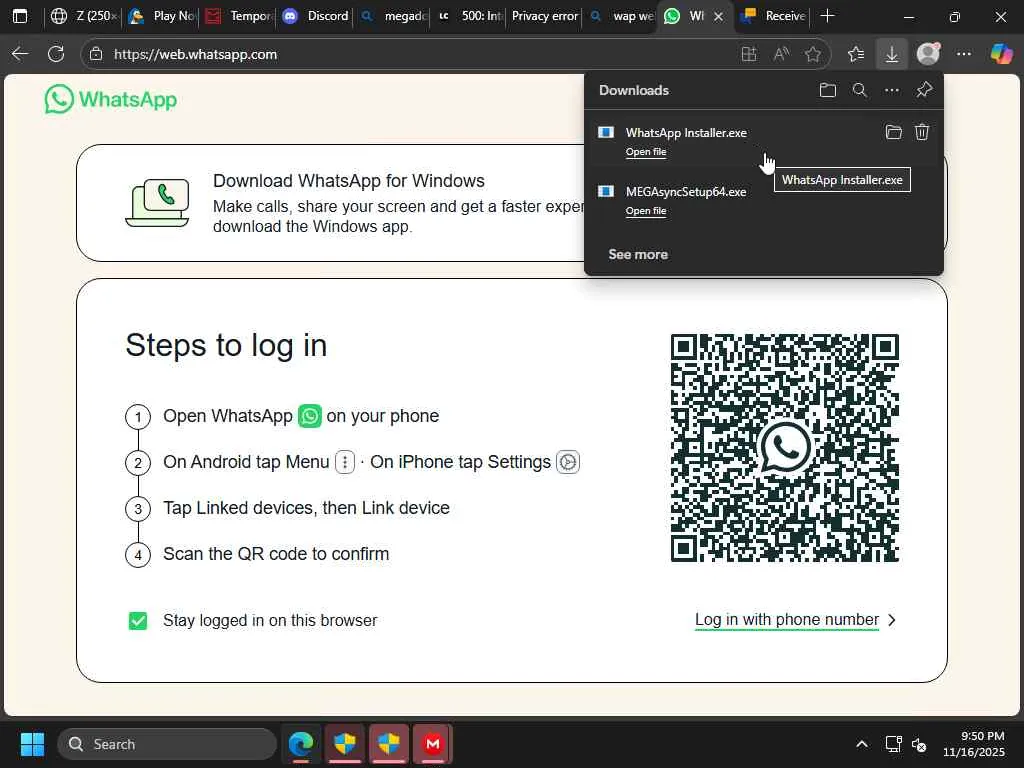Switch to the megadc search tab
This screenshot has width=1024, height=768.
click(x=394, y=16)
